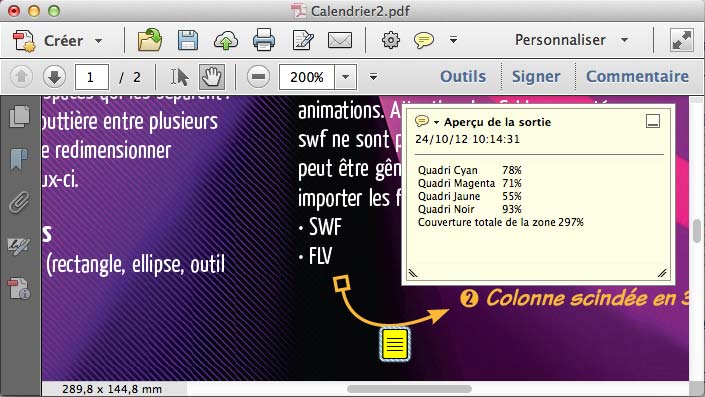Select the text selection cursor tool
705x397 pixels.
coord(180,77)
